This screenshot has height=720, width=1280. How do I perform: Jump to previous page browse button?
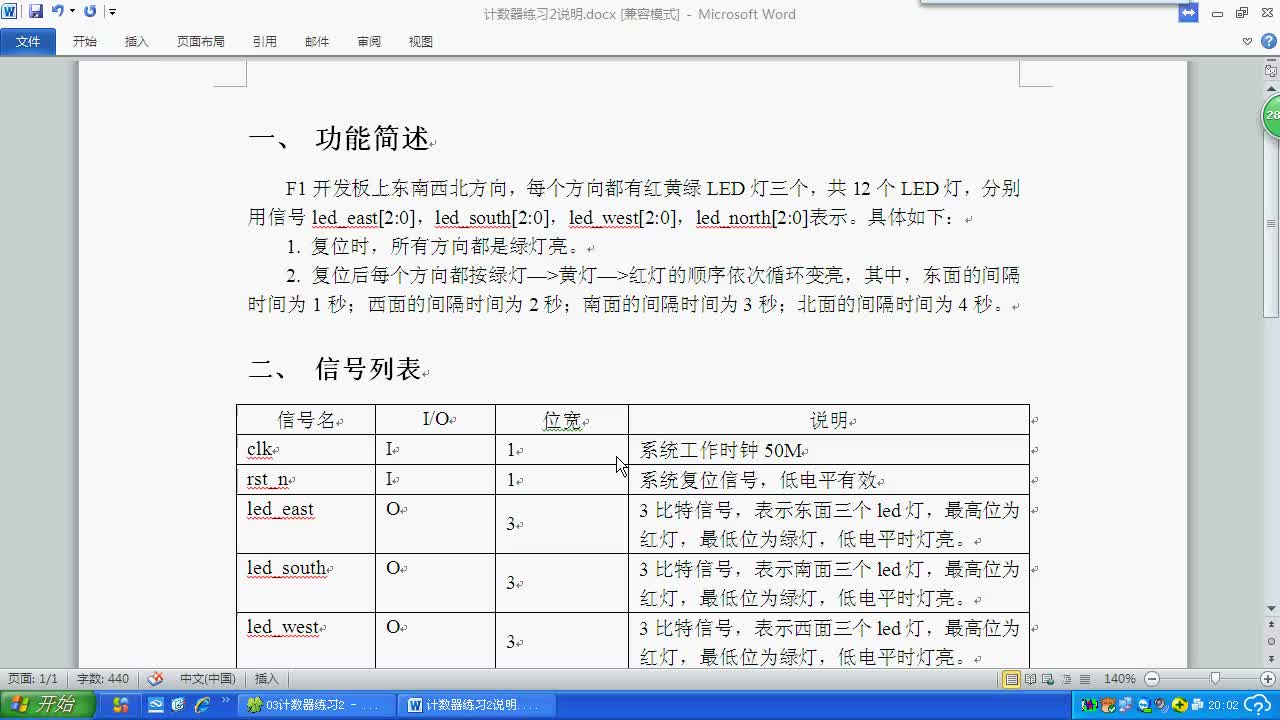(x=1272, y=625)
